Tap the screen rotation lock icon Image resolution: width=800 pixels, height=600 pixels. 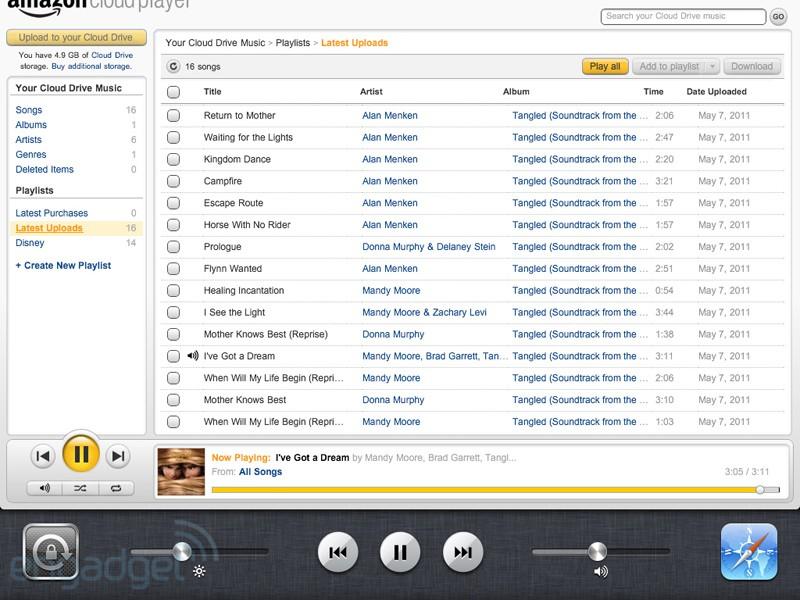click(50, 552)
